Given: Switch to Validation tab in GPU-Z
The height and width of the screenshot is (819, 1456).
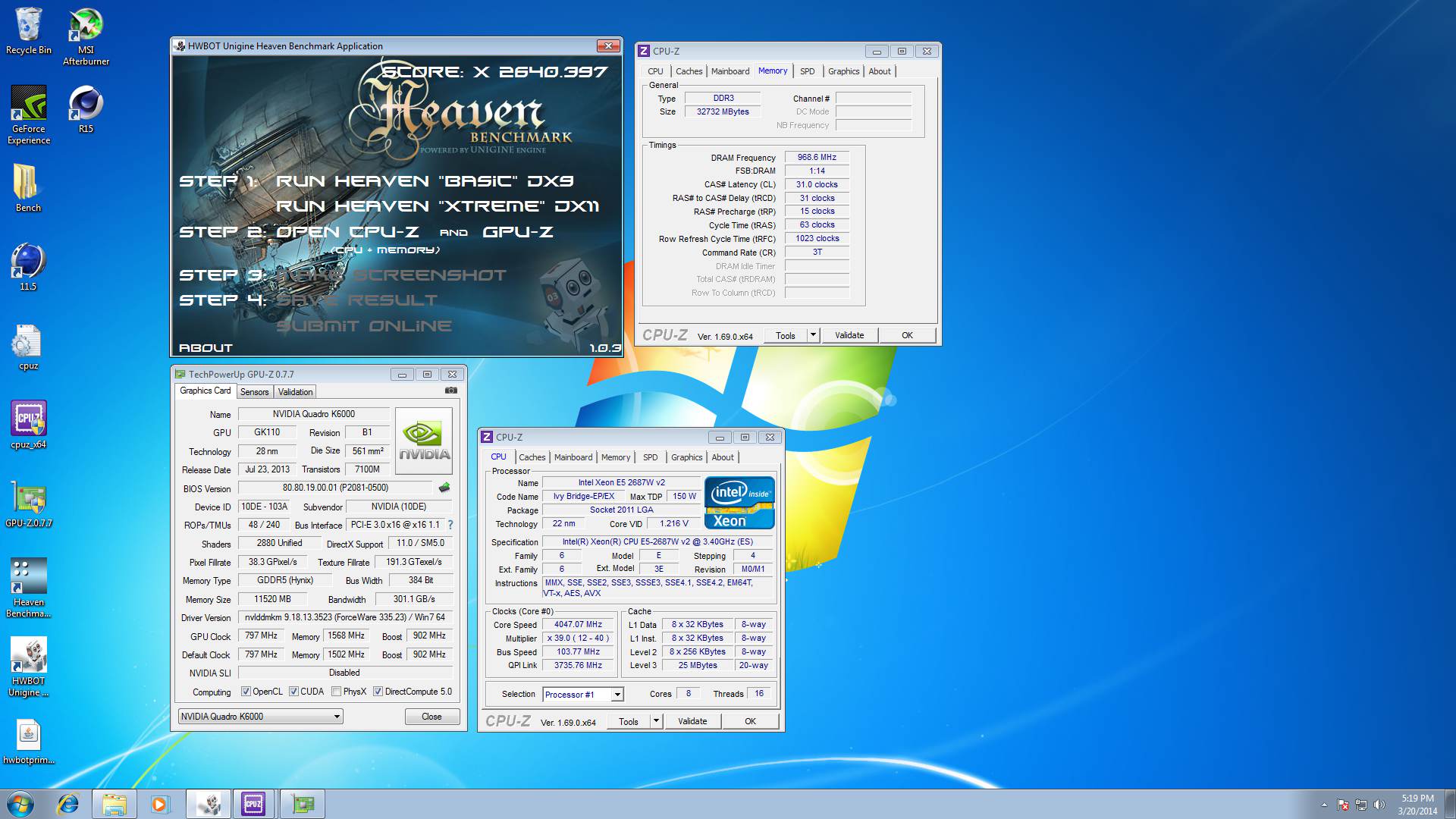Looking at the screenshot, I should [295, 392].
